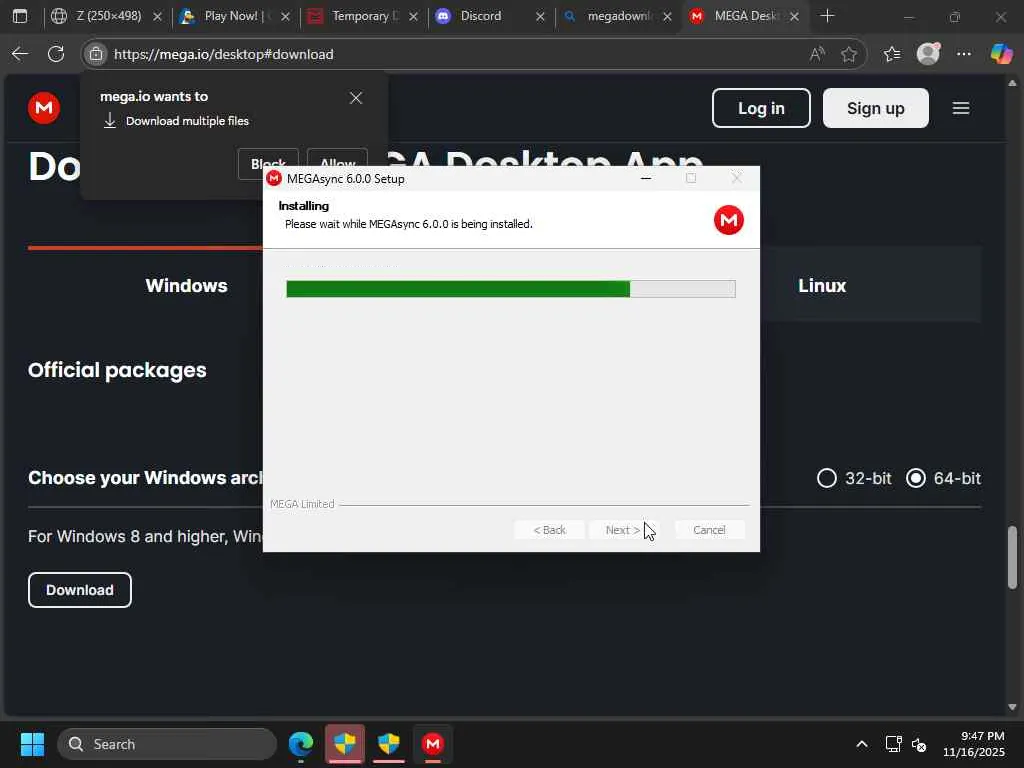
Task: Click the Sign up button
Action: 876,108
